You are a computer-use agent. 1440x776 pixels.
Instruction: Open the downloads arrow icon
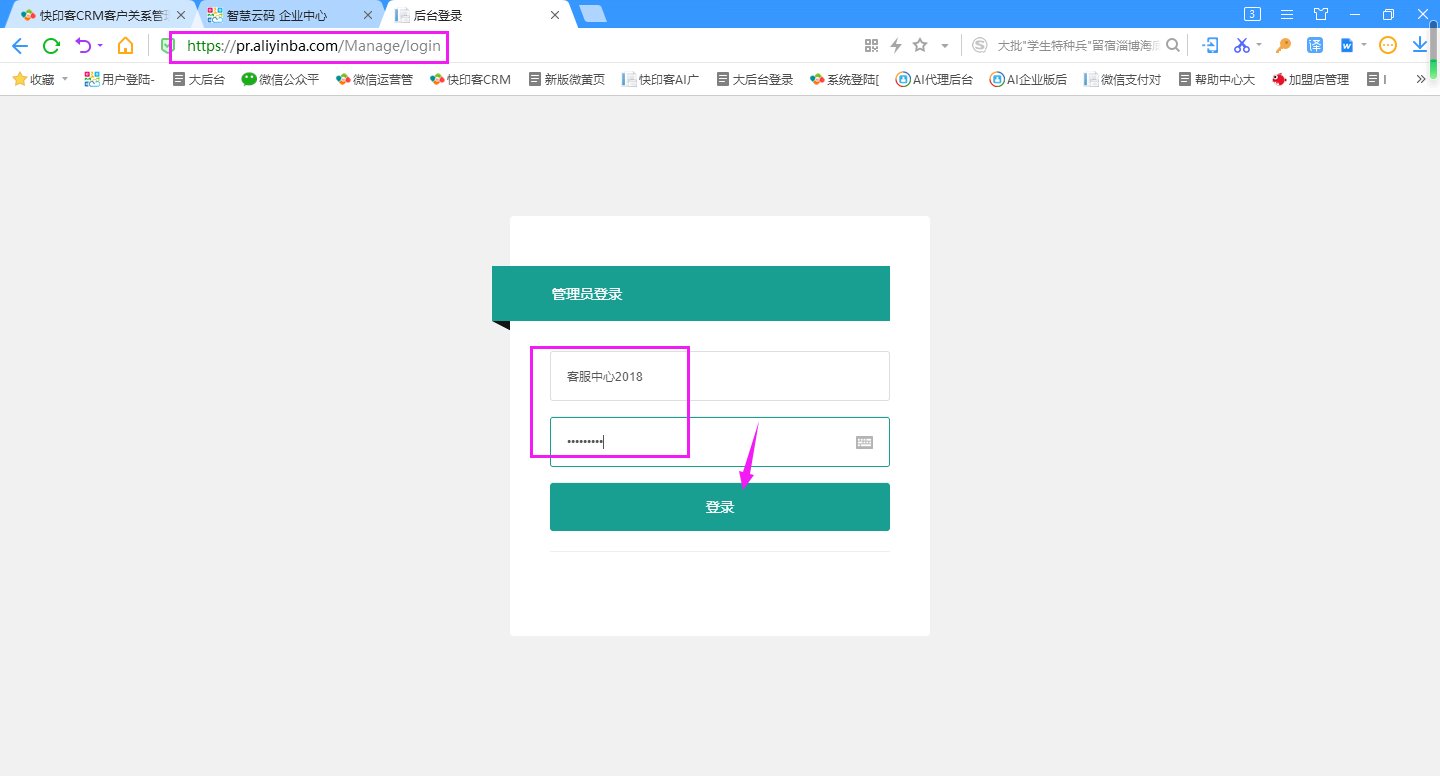(1419, 45)
